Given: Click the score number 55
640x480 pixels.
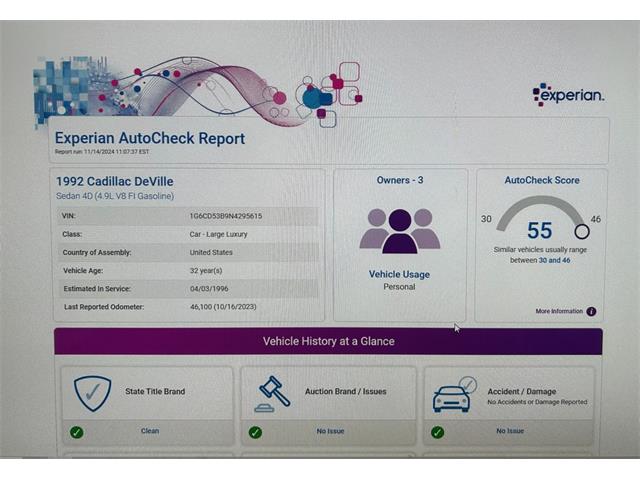Looking at the screenshot, I should (x=540, y=231).
